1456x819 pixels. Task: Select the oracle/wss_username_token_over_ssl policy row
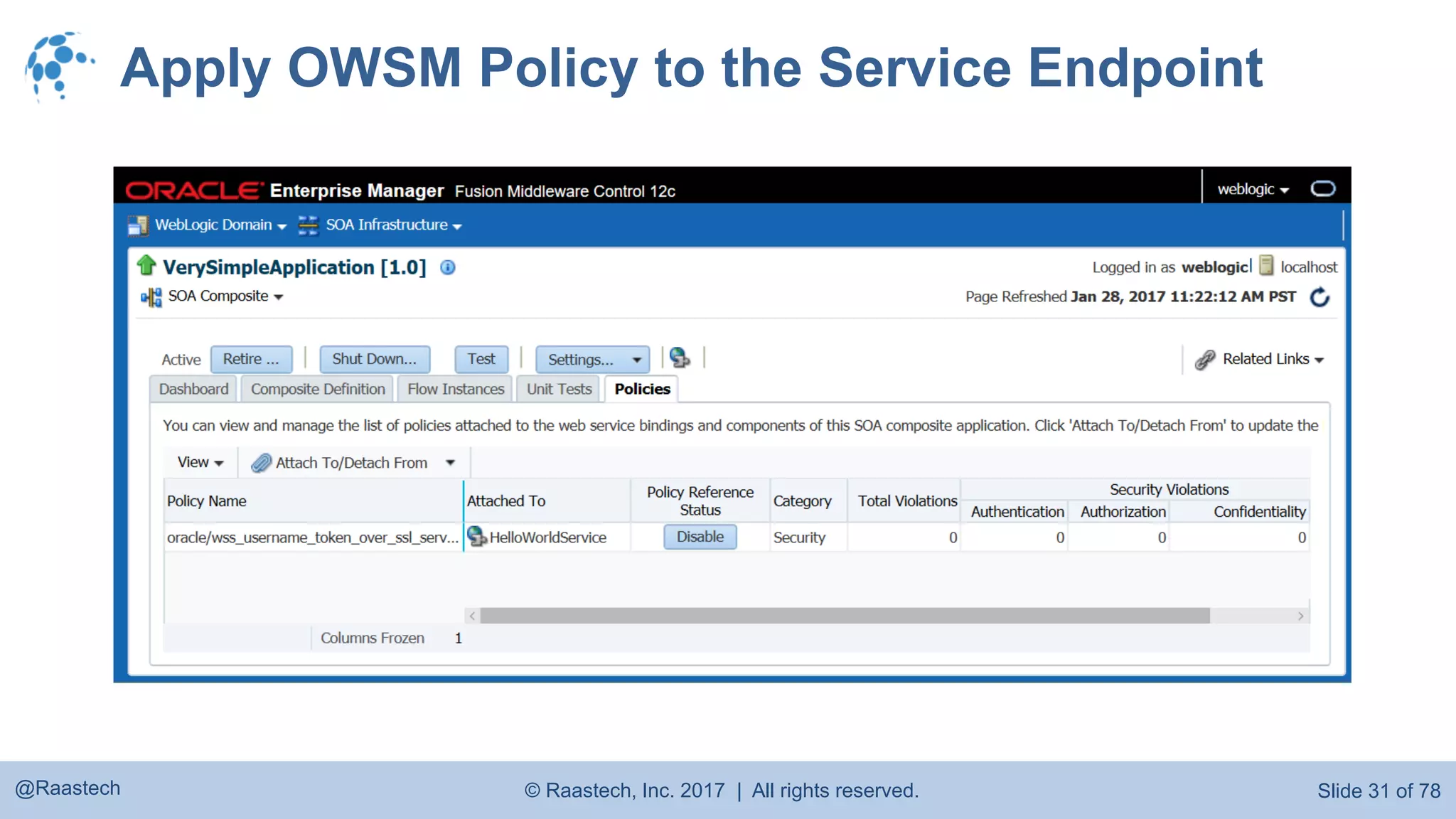pos(736,537)
